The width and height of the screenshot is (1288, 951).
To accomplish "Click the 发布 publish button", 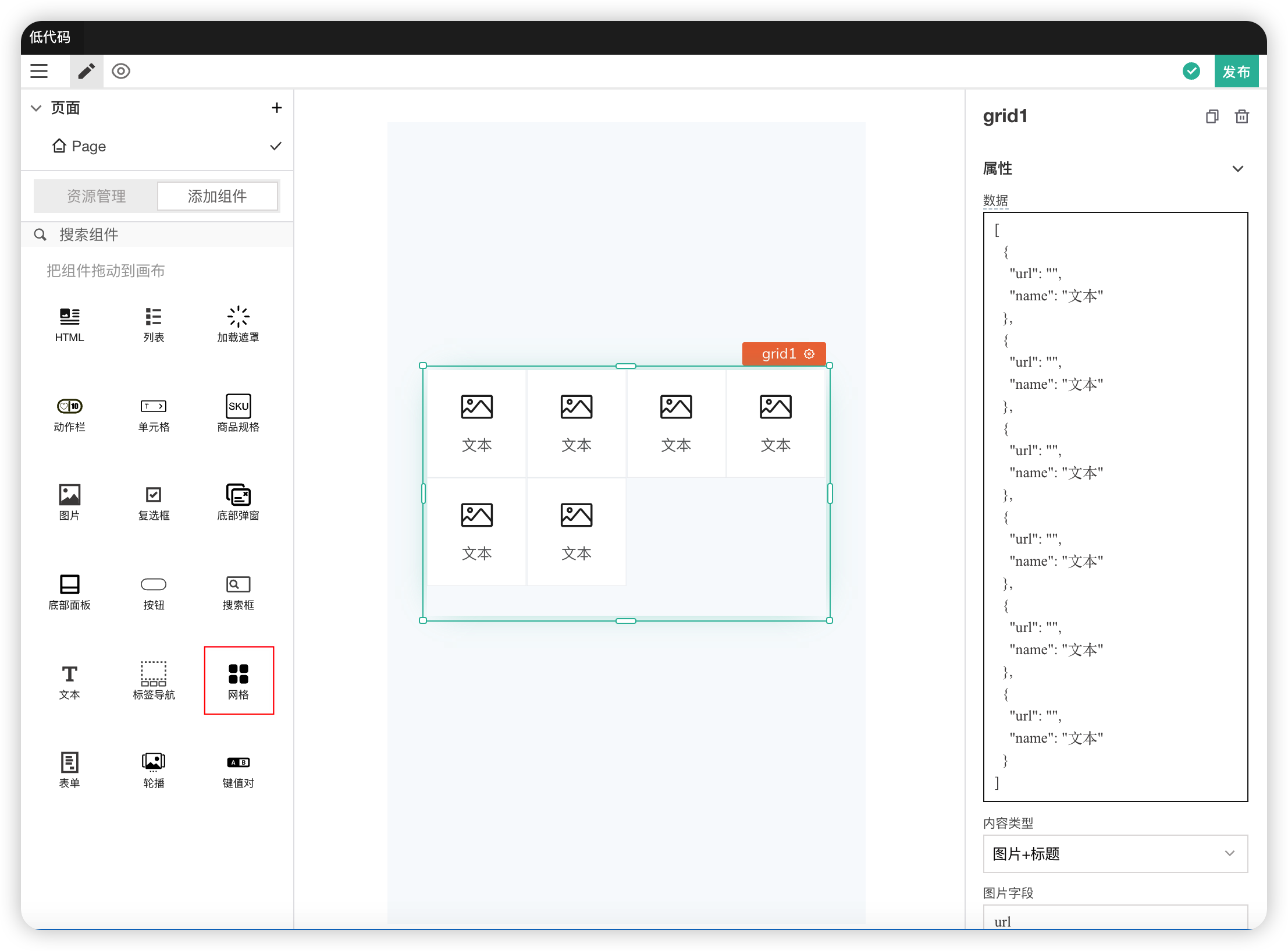I will click(1236, 72).
